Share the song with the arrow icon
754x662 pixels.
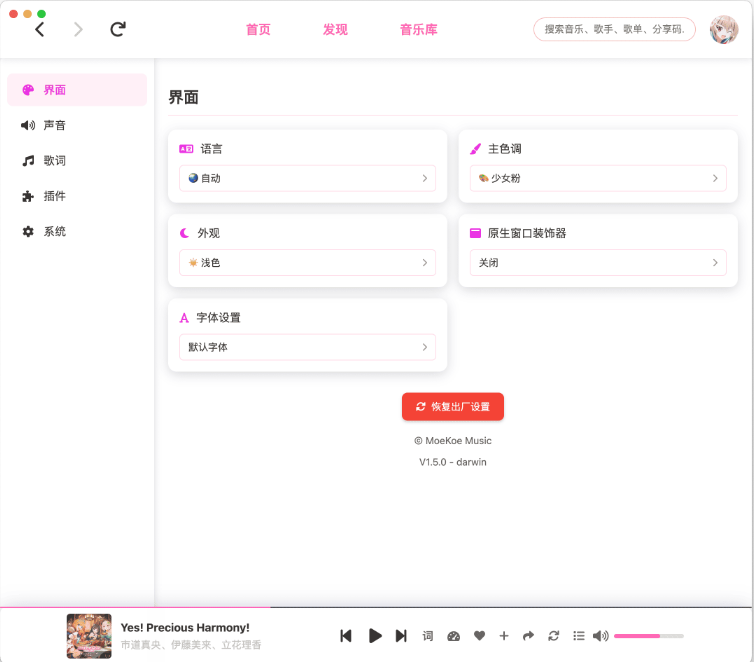click(528, 636)
